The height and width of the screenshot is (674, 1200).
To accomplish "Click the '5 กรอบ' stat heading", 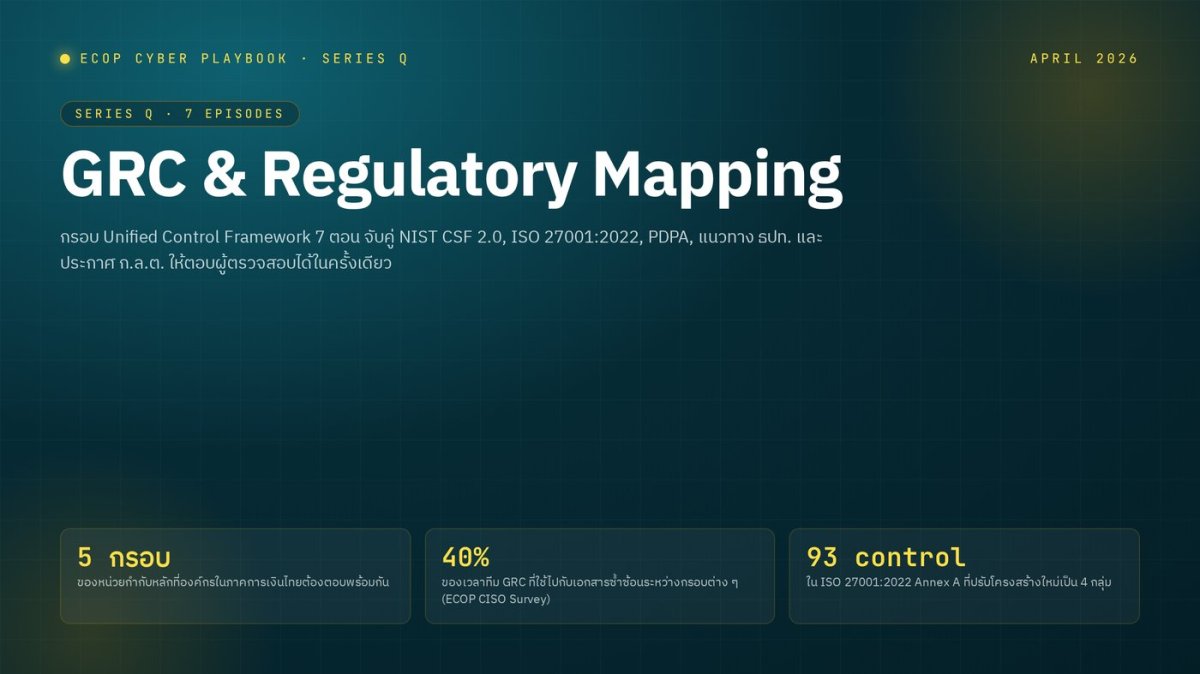I will 124,557.
